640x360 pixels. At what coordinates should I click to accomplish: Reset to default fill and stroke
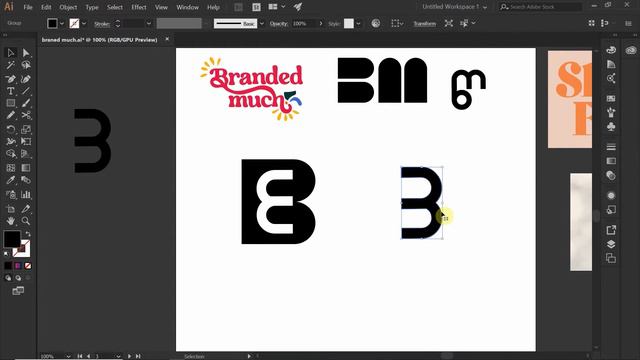6,254
